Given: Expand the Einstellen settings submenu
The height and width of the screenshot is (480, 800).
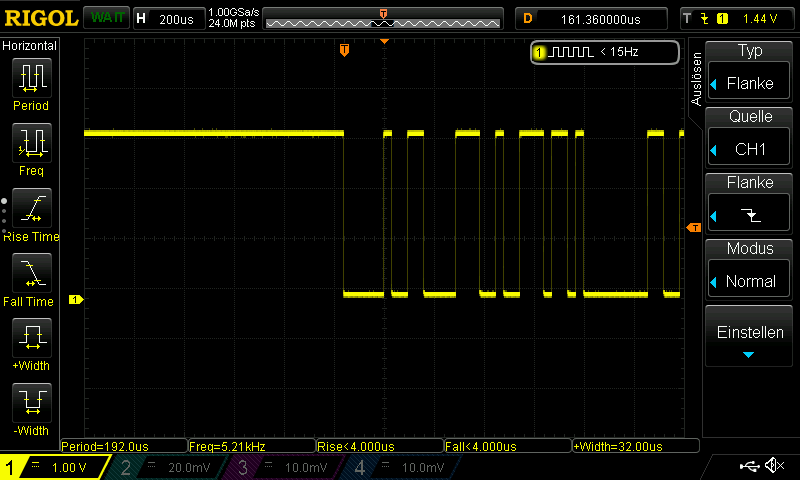Looking at the screenshot, I should click(x=750, y=340).
